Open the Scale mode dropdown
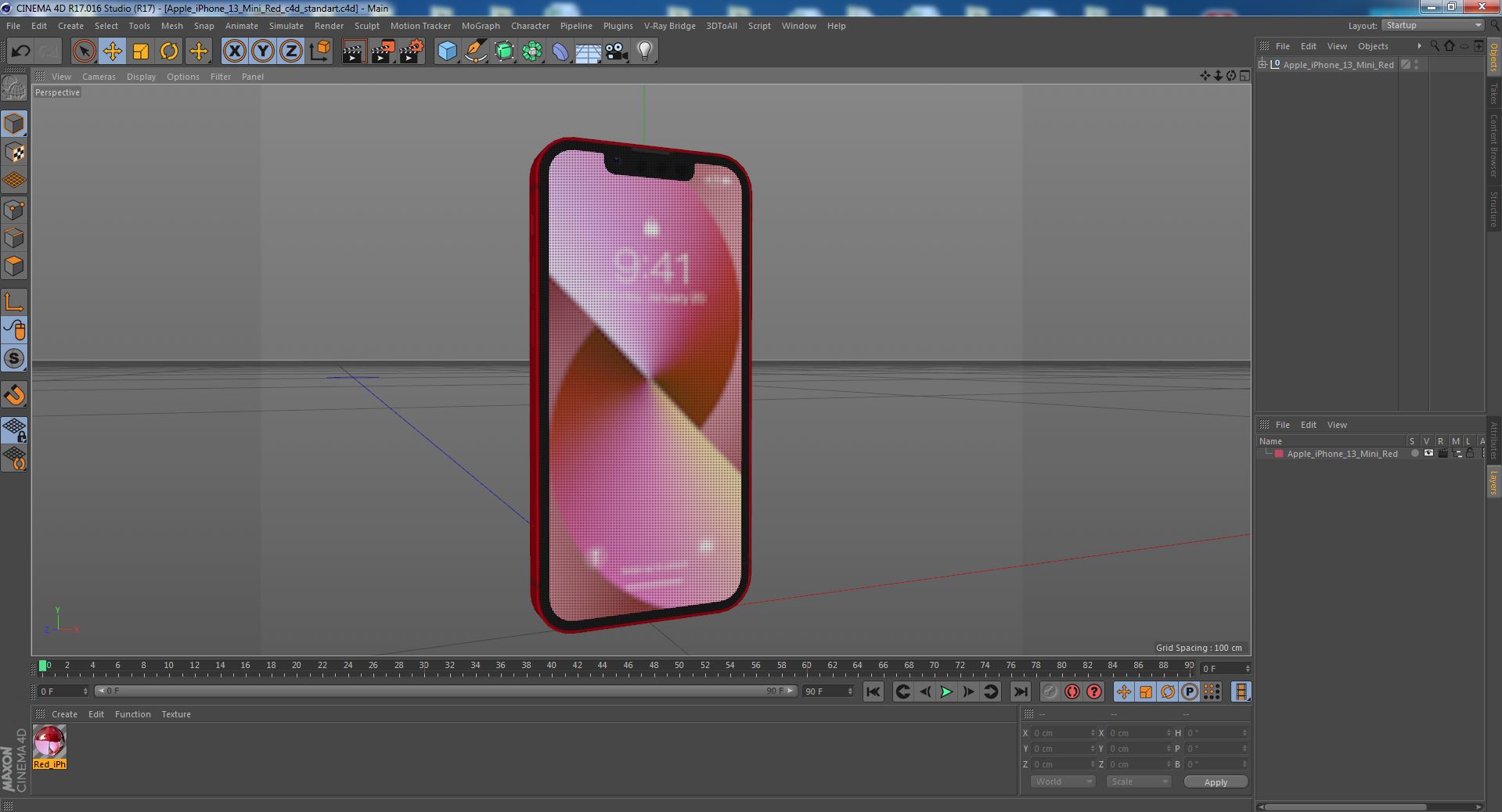 [1138, 781]
